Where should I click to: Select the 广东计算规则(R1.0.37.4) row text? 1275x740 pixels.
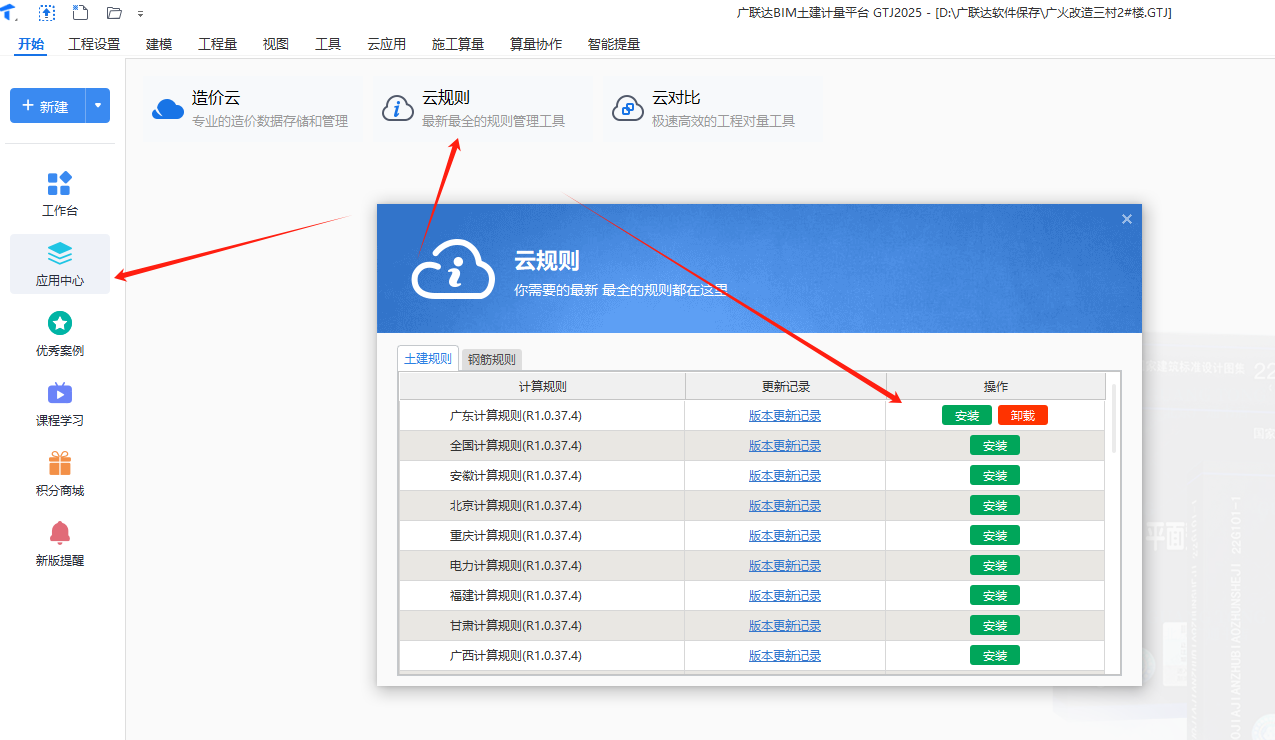click(516, 416)
